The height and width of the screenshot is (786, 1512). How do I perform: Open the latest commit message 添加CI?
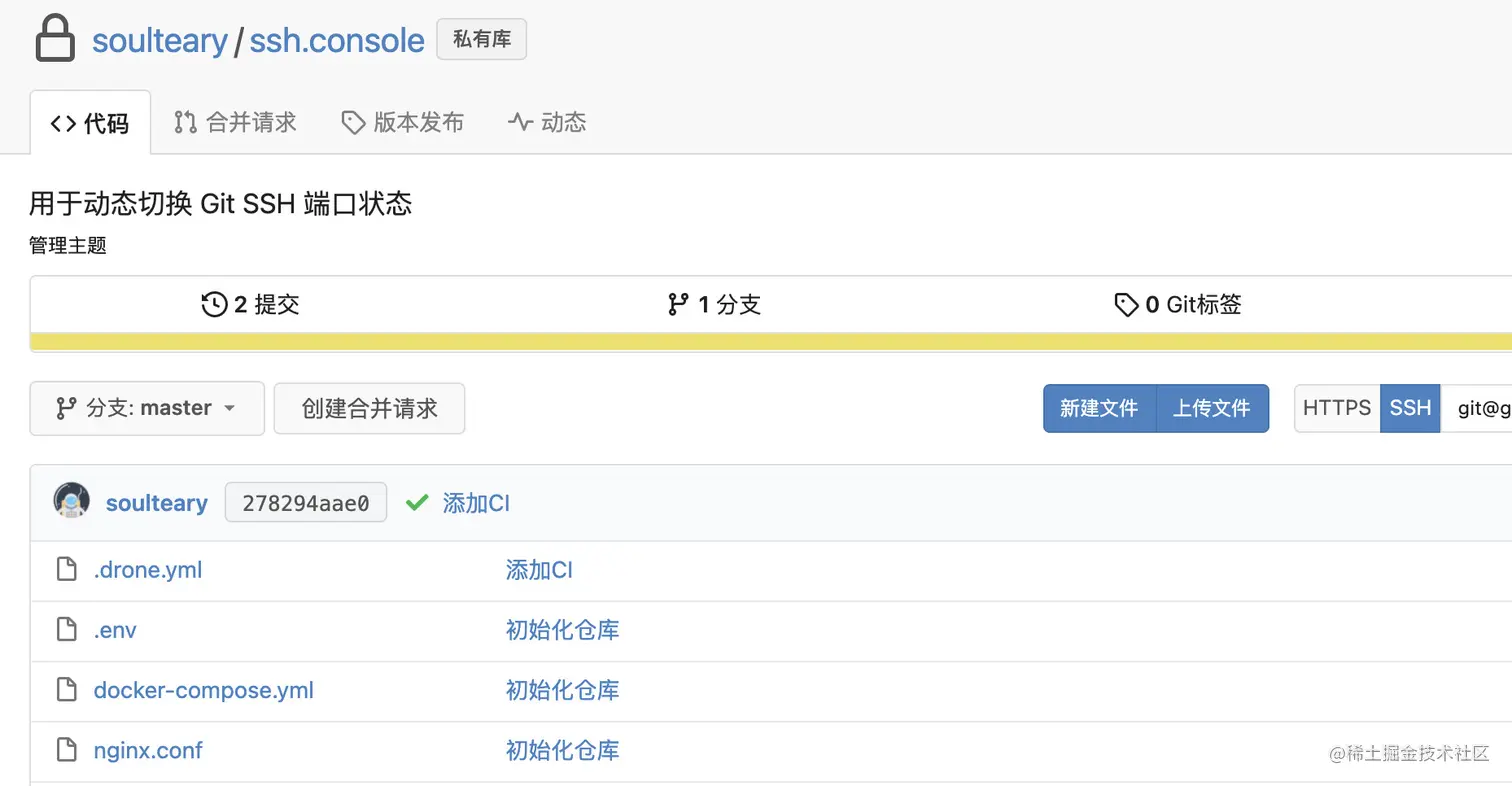[476, 503]
